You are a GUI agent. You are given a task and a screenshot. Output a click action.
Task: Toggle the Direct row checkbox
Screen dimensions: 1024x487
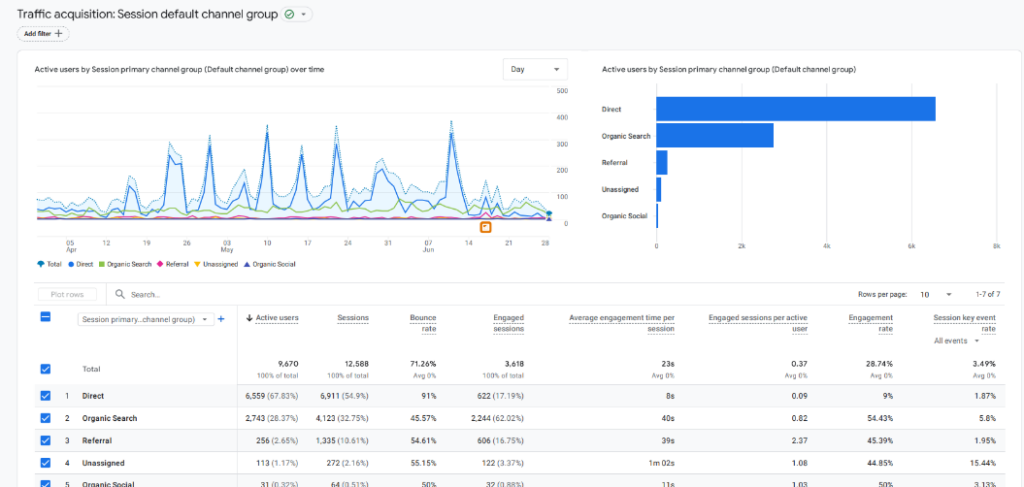tap(46, 396)
